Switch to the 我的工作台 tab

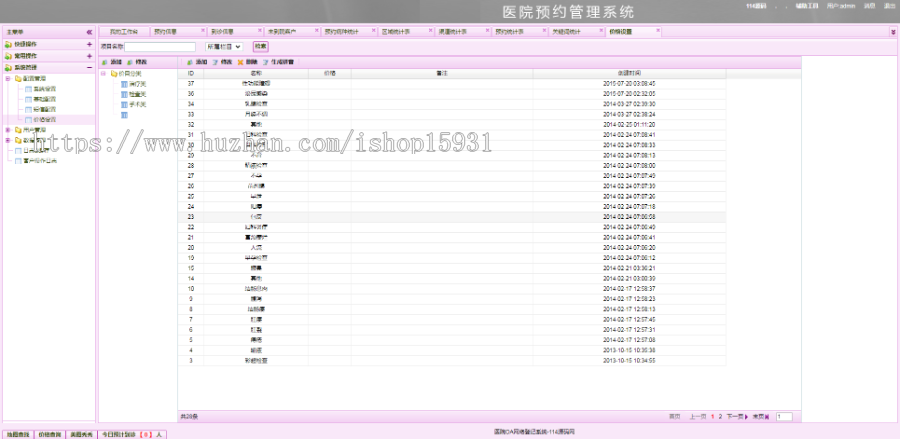point(123,32)
